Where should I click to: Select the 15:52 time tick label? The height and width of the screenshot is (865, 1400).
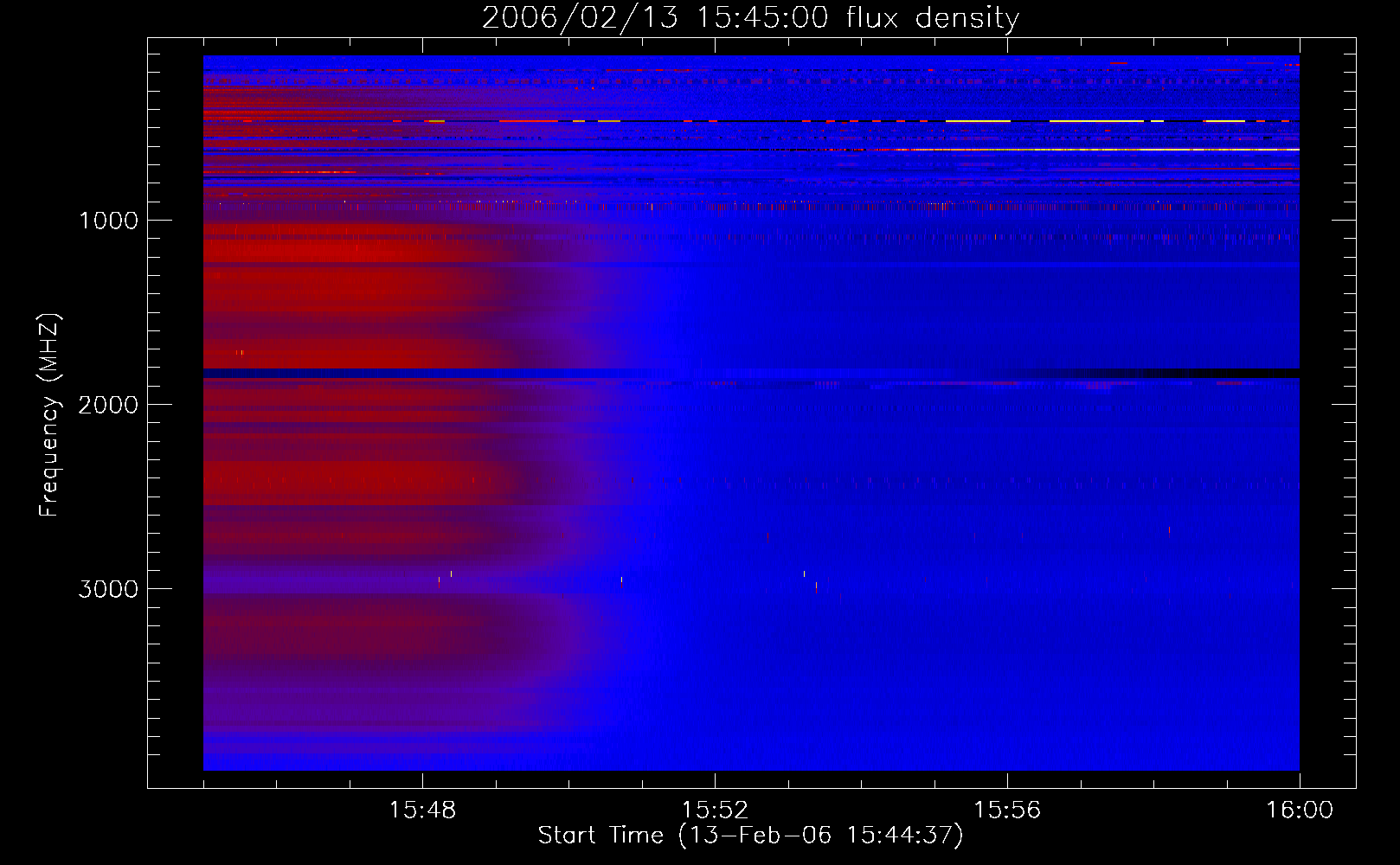pyautogui.click(x=715, y=811)
